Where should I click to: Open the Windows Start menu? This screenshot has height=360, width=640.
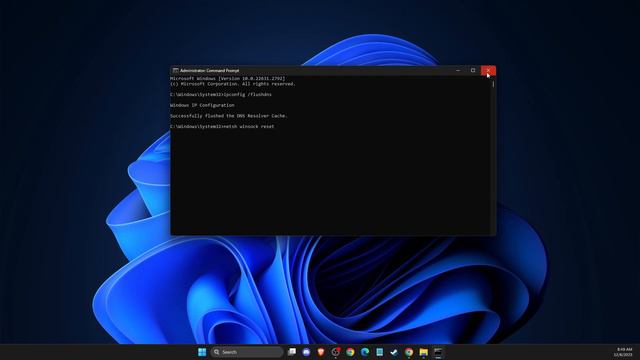202,352
